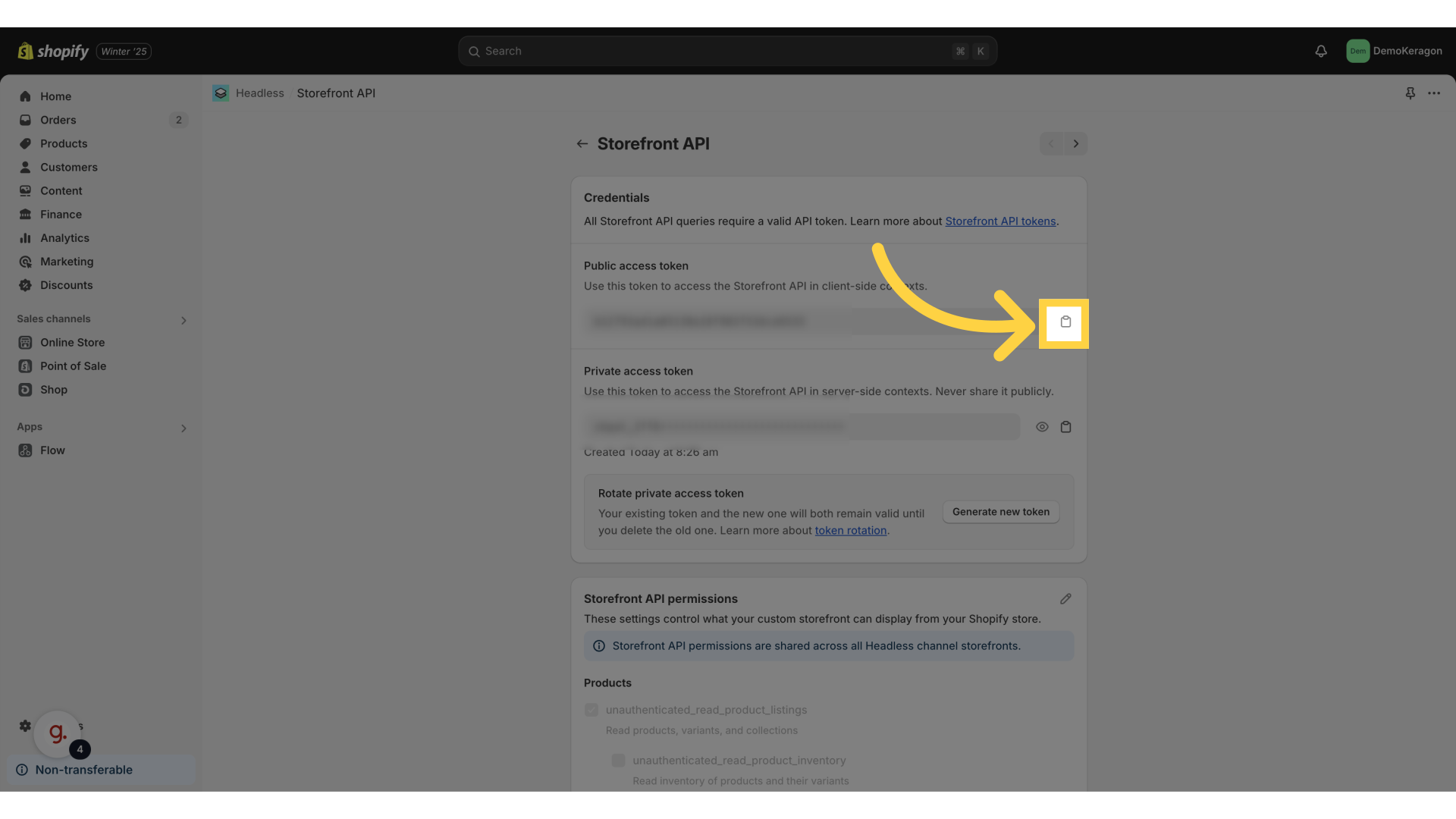Reveal the private access token with eye icon
This screenshot has height=819, width=1456.
(x=1042, y=427)
